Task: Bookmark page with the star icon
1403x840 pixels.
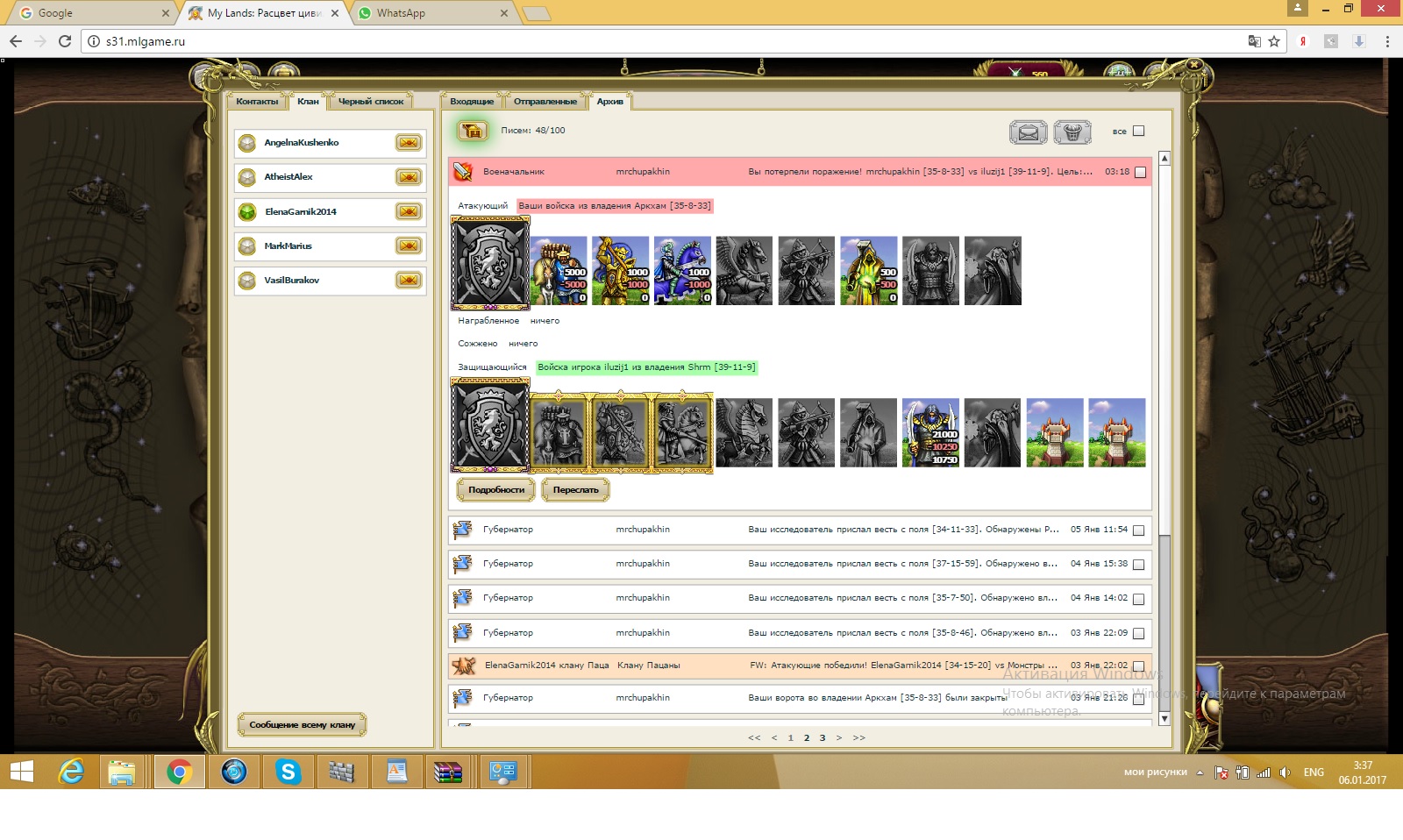Action: pos(1274,41)
